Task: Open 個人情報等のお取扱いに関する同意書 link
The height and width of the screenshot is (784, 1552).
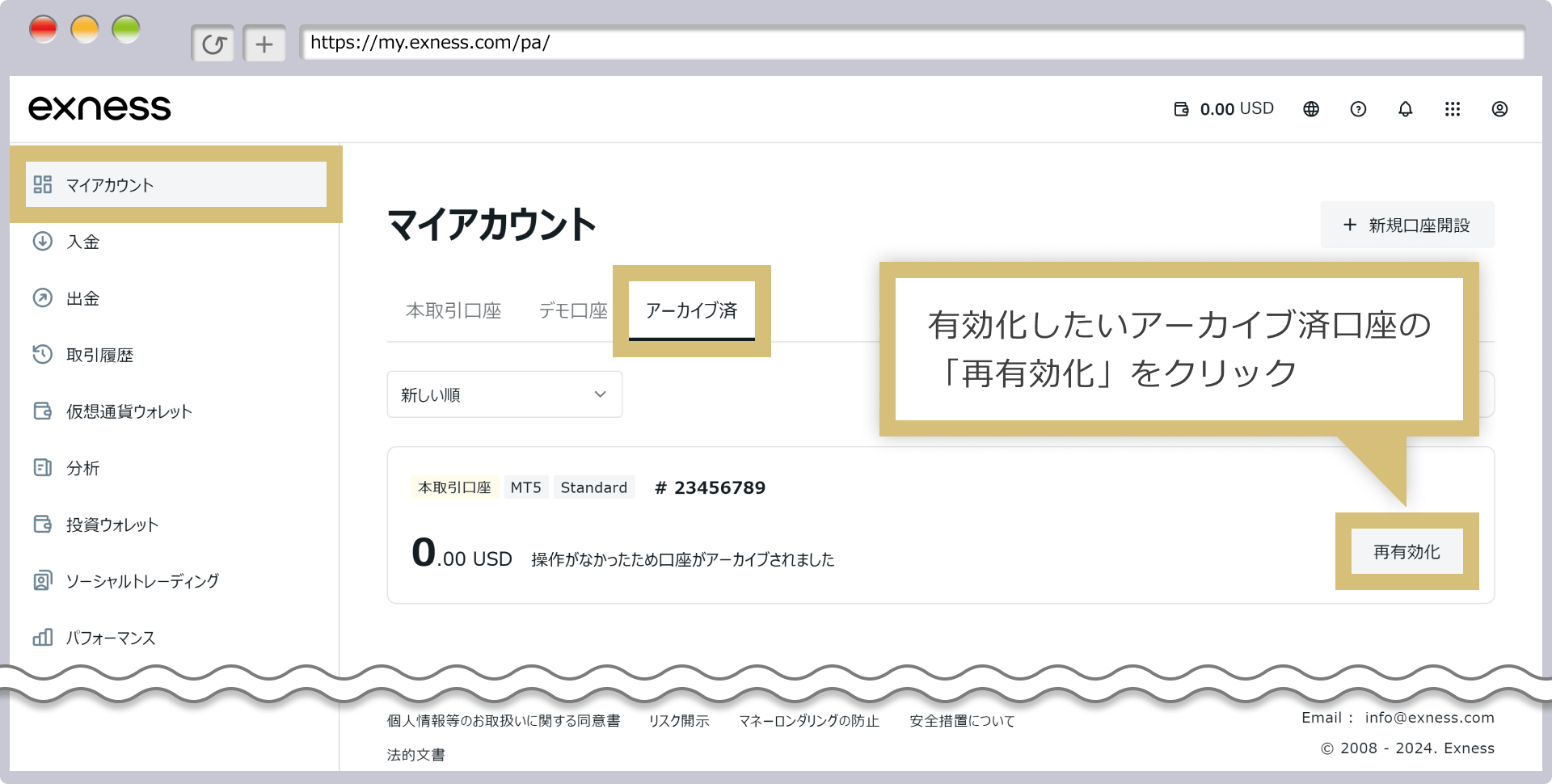Action: 504,721
